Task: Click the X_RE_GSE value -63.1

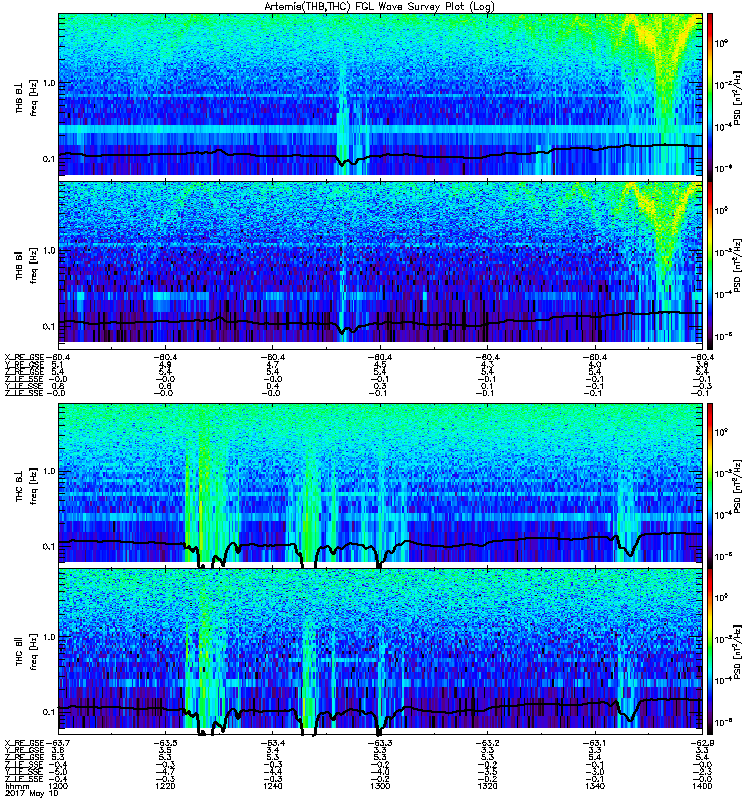Action: pyautogui.click(x=595, y=743)
